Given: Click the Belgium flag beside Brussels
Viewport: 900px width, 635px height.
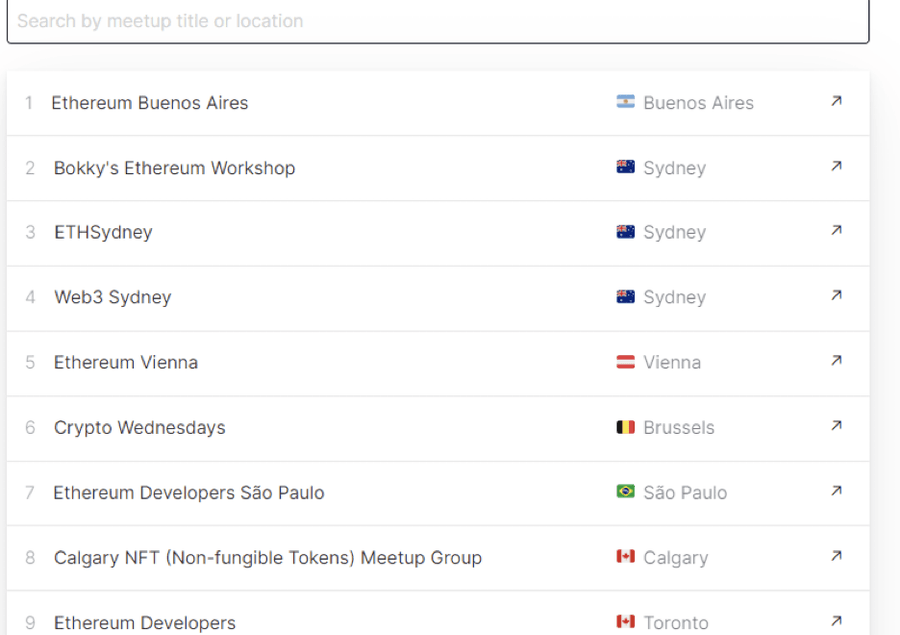Looking at the screenshot, I should coord(626,427).
